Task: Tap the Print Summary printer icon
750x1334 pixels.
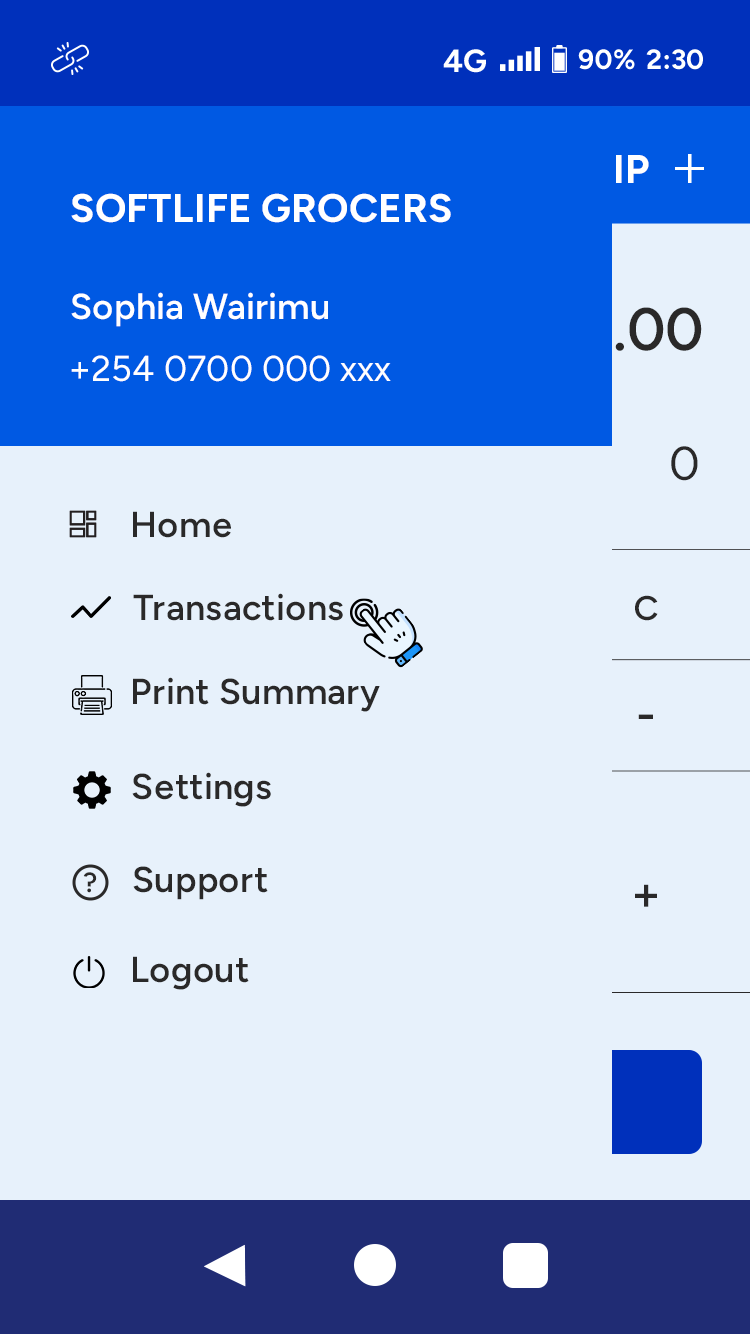Action: (x=92, y=694)
